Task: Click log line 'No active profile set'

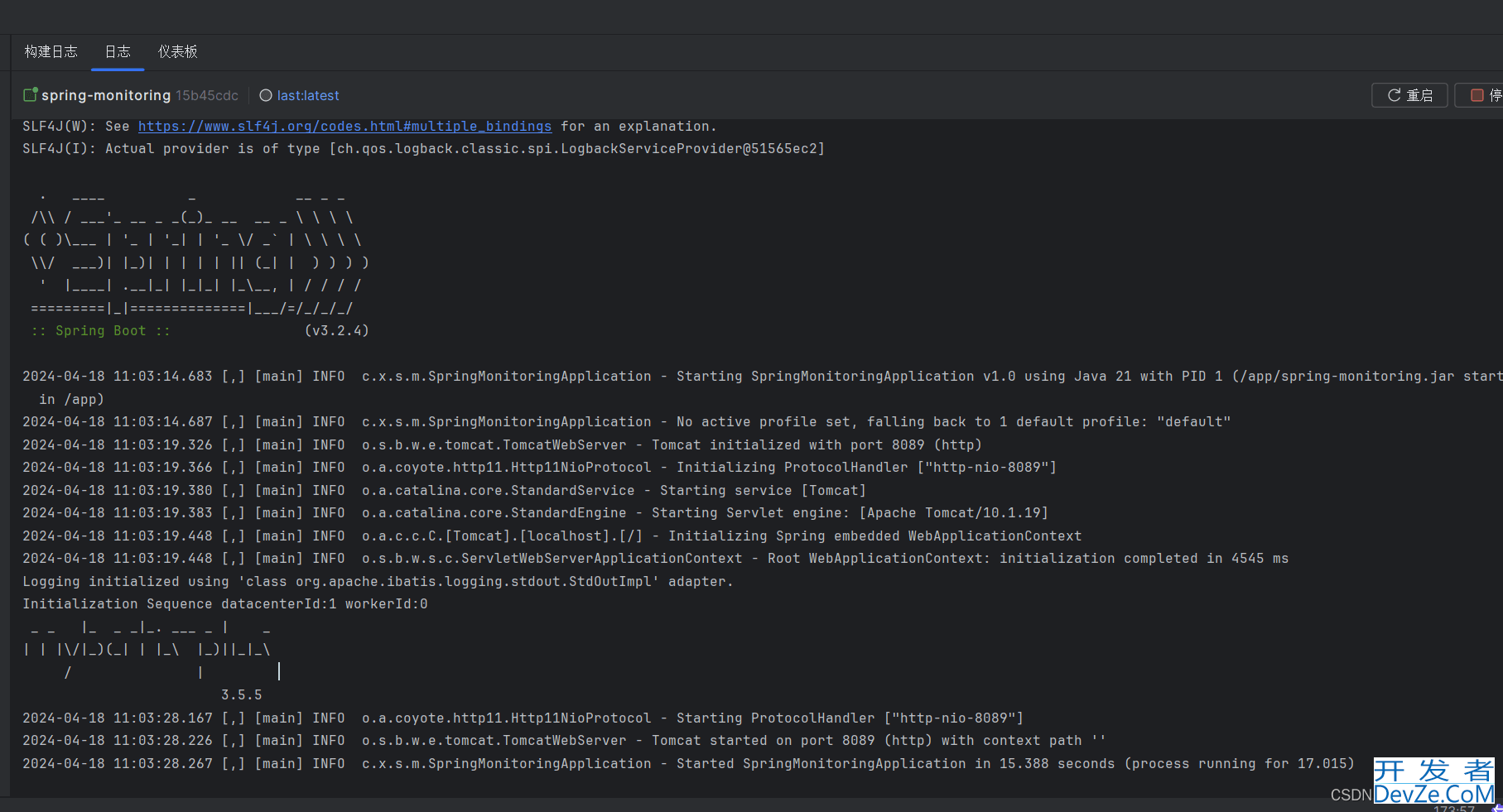Action: (626, 421)
